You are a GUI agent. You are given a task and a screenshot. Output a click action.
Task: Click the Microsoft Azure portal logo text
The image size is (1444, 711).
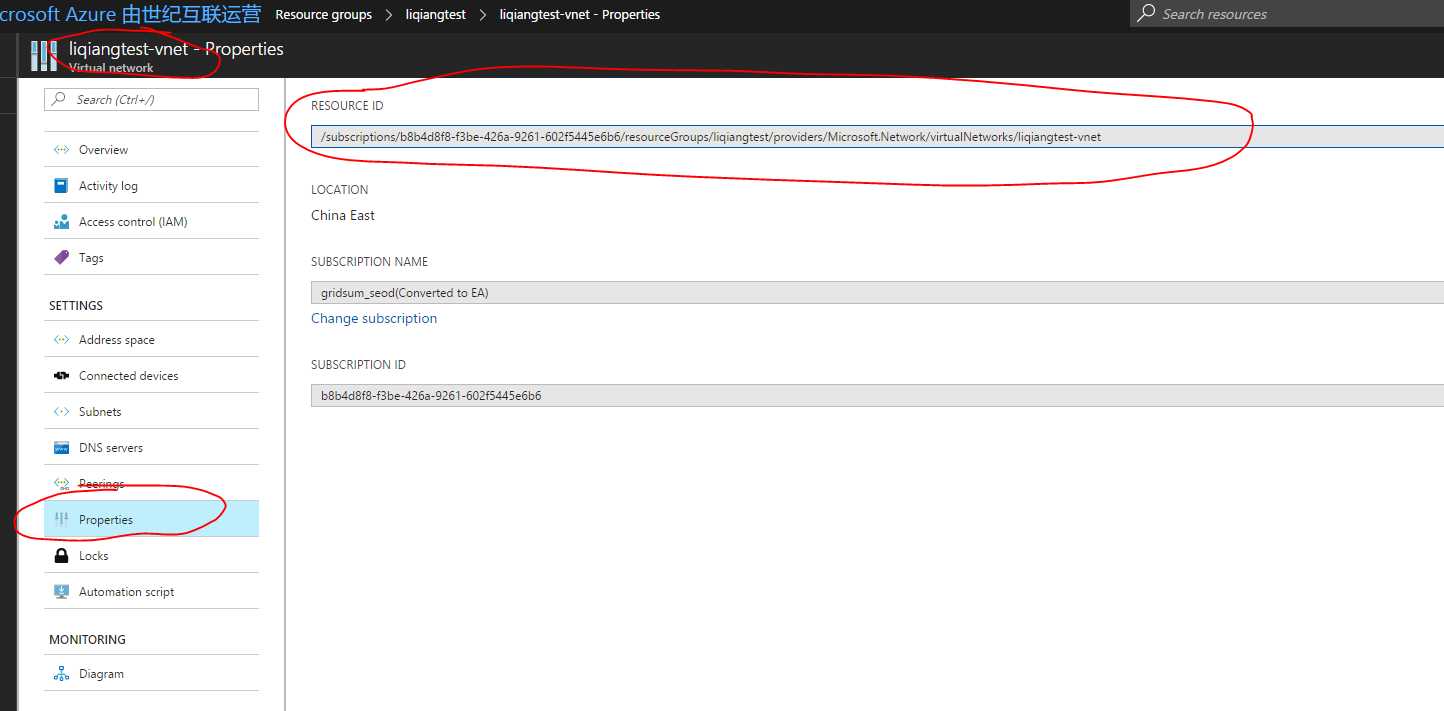130,14
